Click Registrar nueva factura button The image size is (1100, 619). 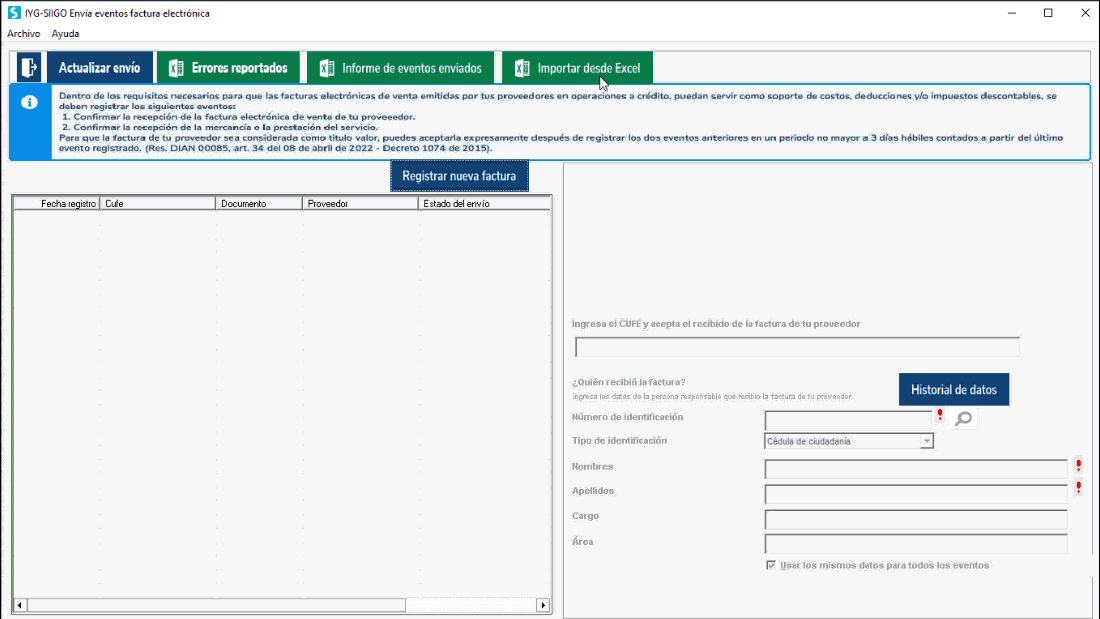(460, 176)
